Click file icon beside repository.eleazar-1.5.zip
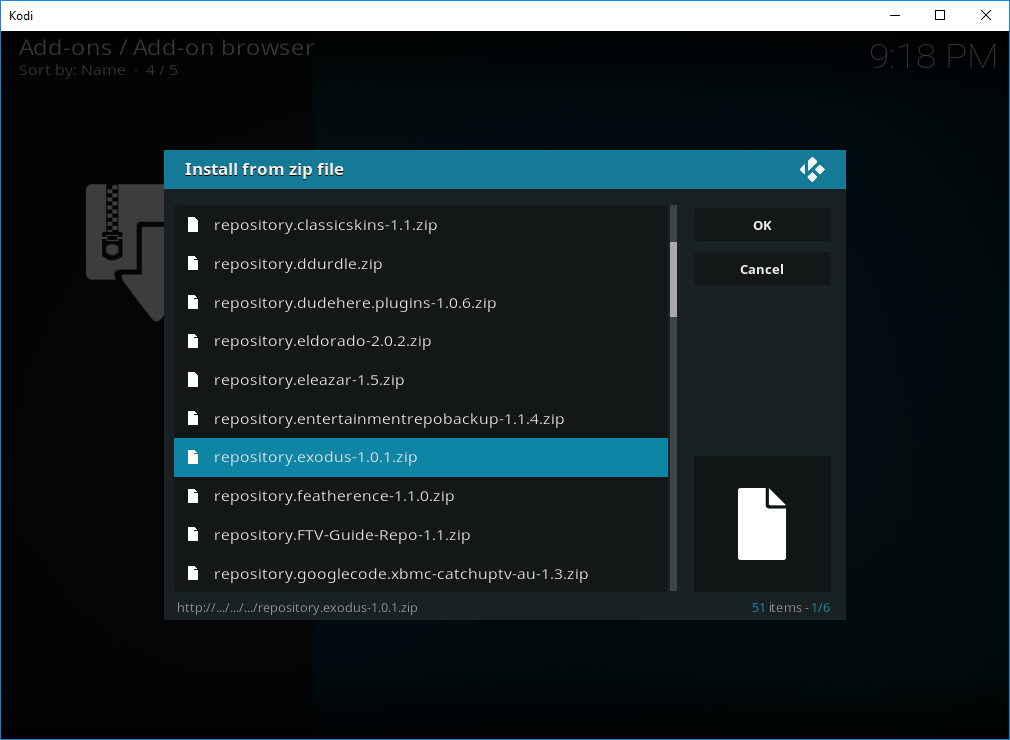Viewport: 1010px width, 740px height. 193,380
